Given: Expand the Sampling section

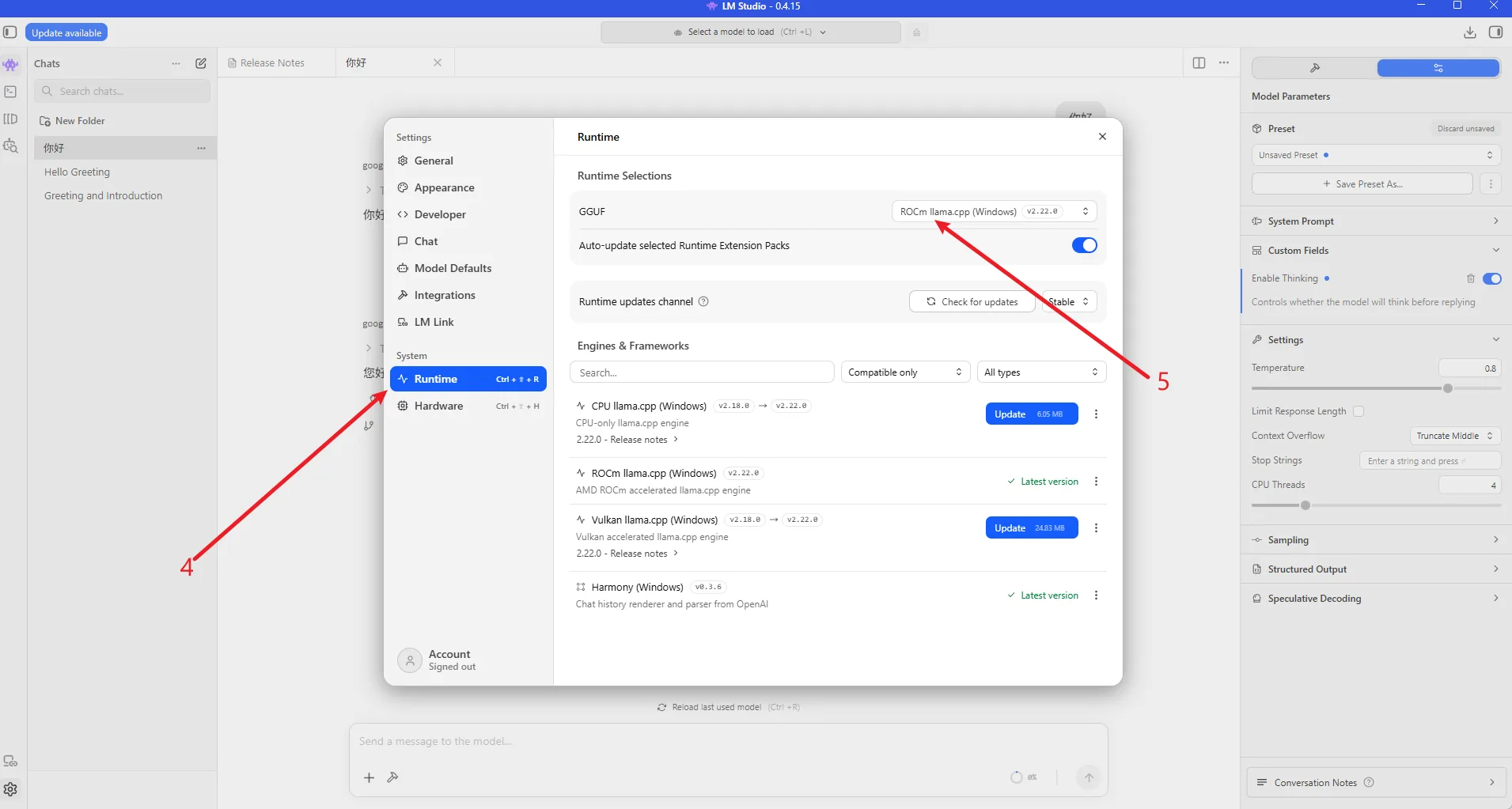Looking at the screenshot, I should tap(1376, 540).
